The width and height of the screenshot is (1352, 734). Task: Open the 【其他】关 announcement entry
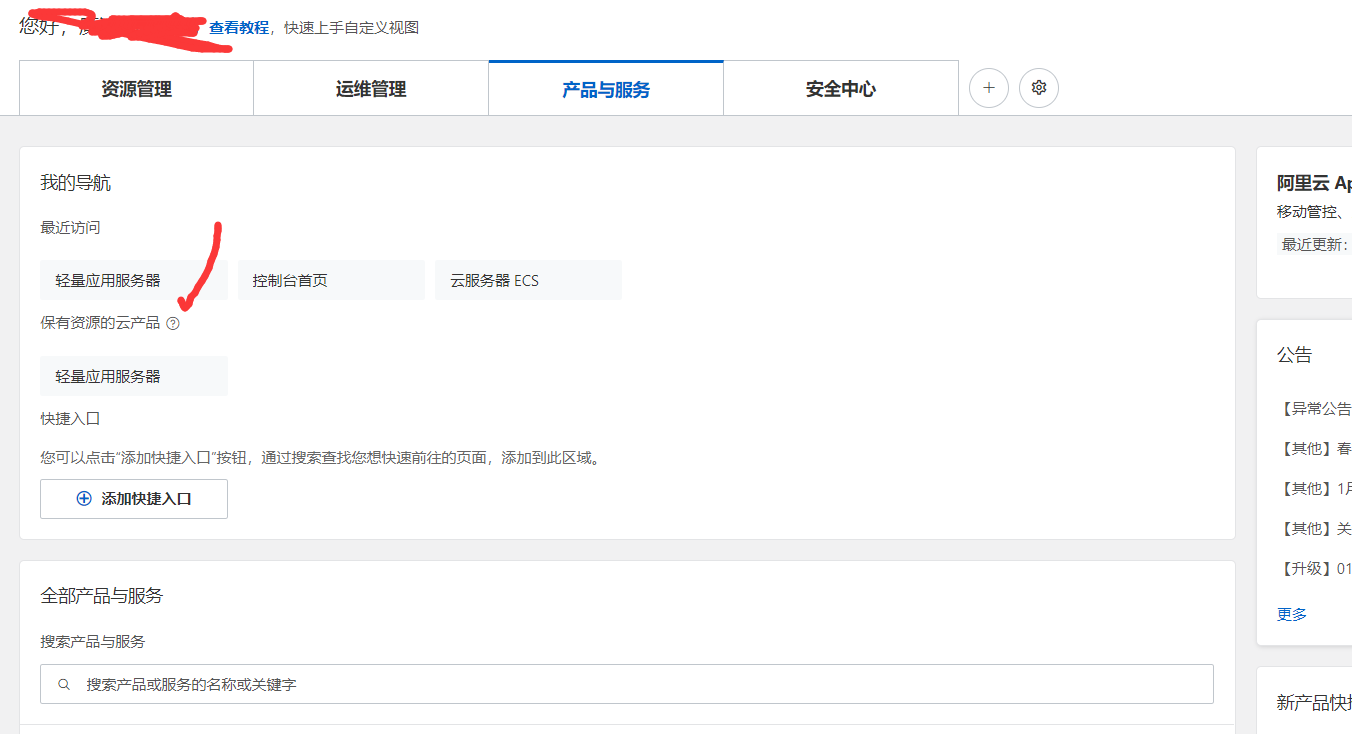(1314, 528)
